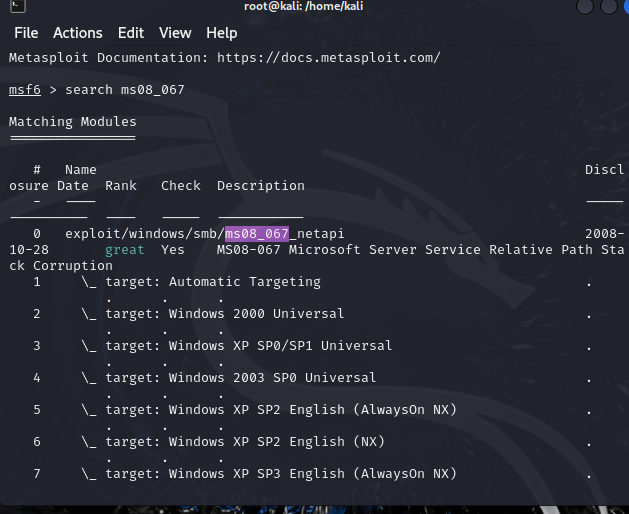
Task: Click the highlighted ms08_067 search match
Action: [x=256, y=234]
